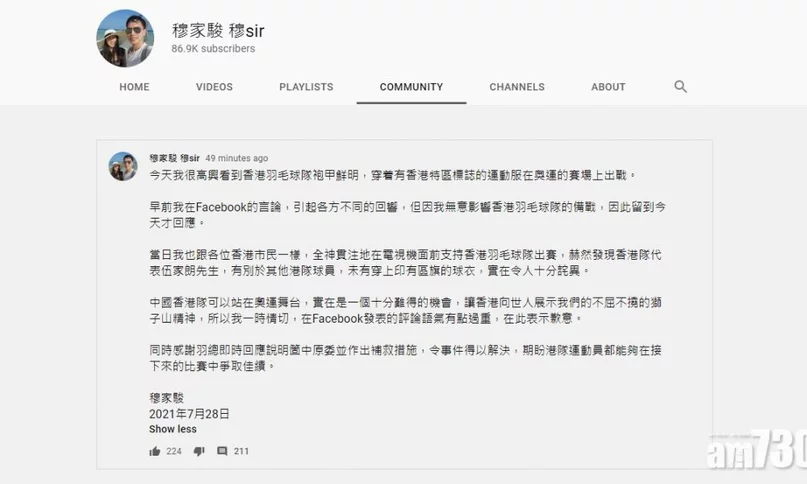Screen dimensions: 807x484
Task: Click the post's '49 minutes ago' timestamp
Action: [x=237, y=158]
